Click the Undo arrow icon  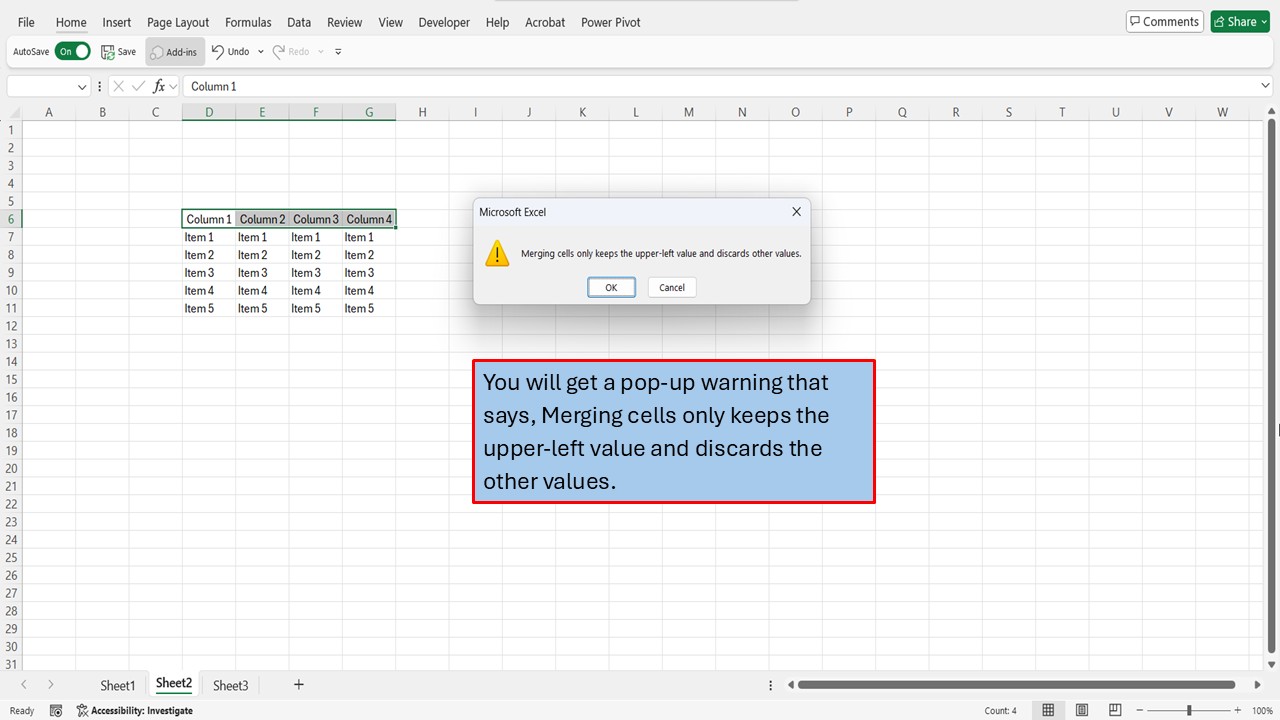218,52
